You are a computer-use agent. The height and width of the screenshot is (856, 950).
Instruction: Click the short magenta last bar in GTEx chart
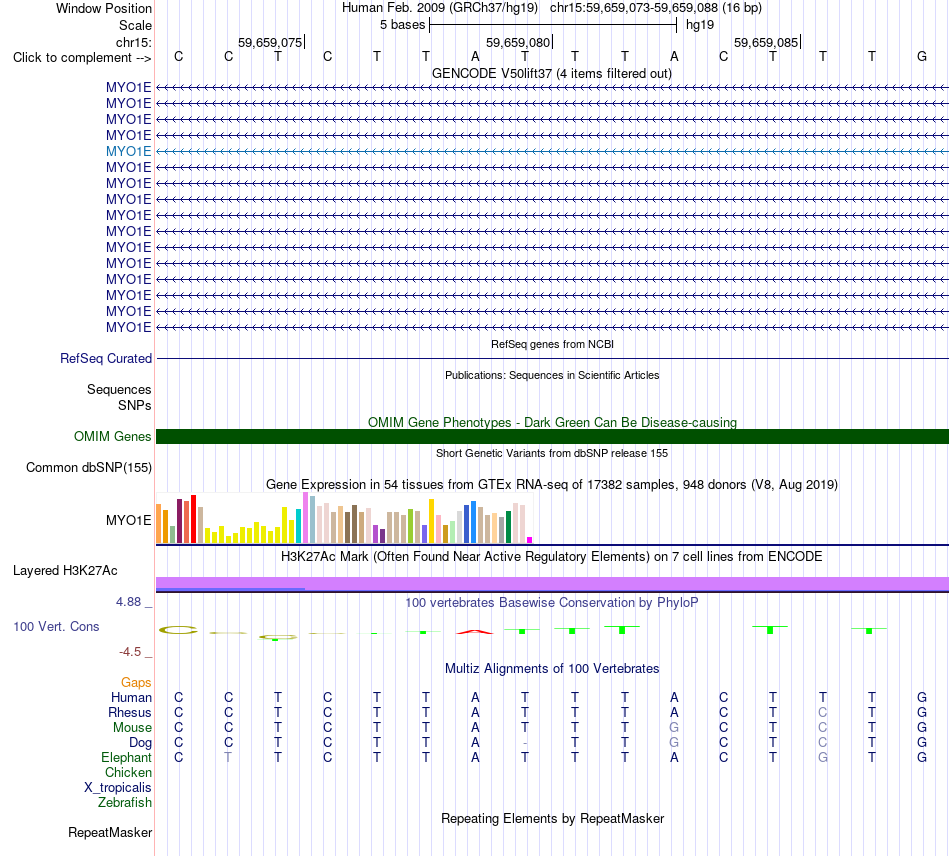(530, 540)
